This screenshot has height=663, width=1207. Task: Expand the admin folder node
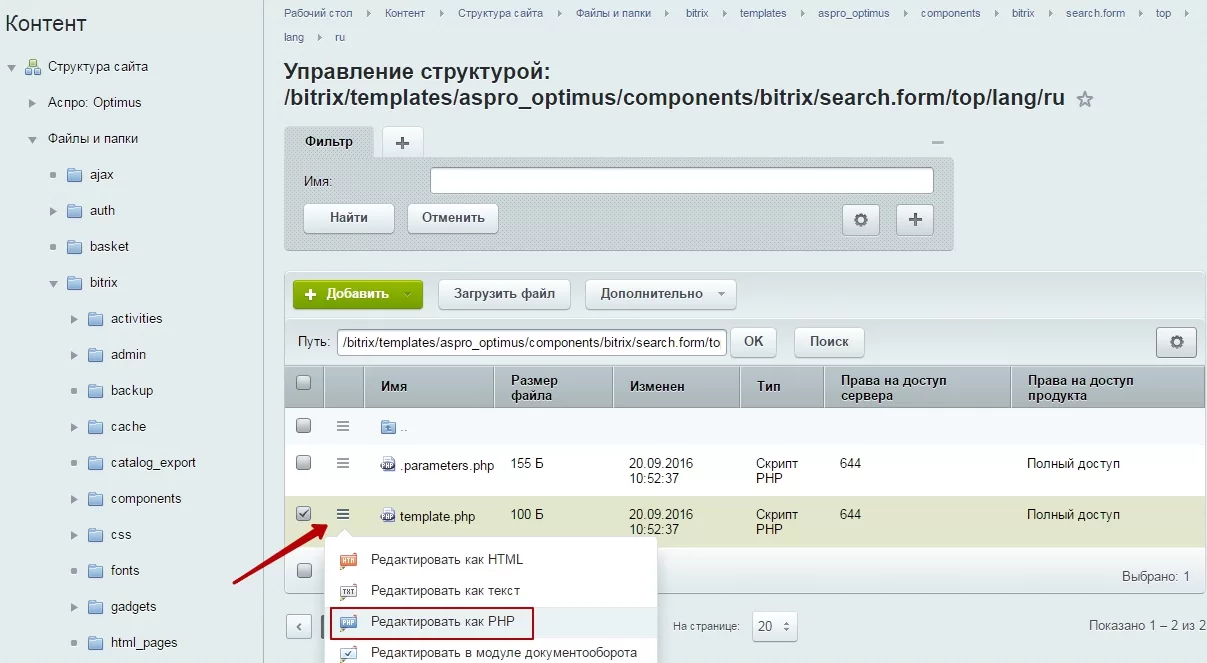[x=75, y=355]
